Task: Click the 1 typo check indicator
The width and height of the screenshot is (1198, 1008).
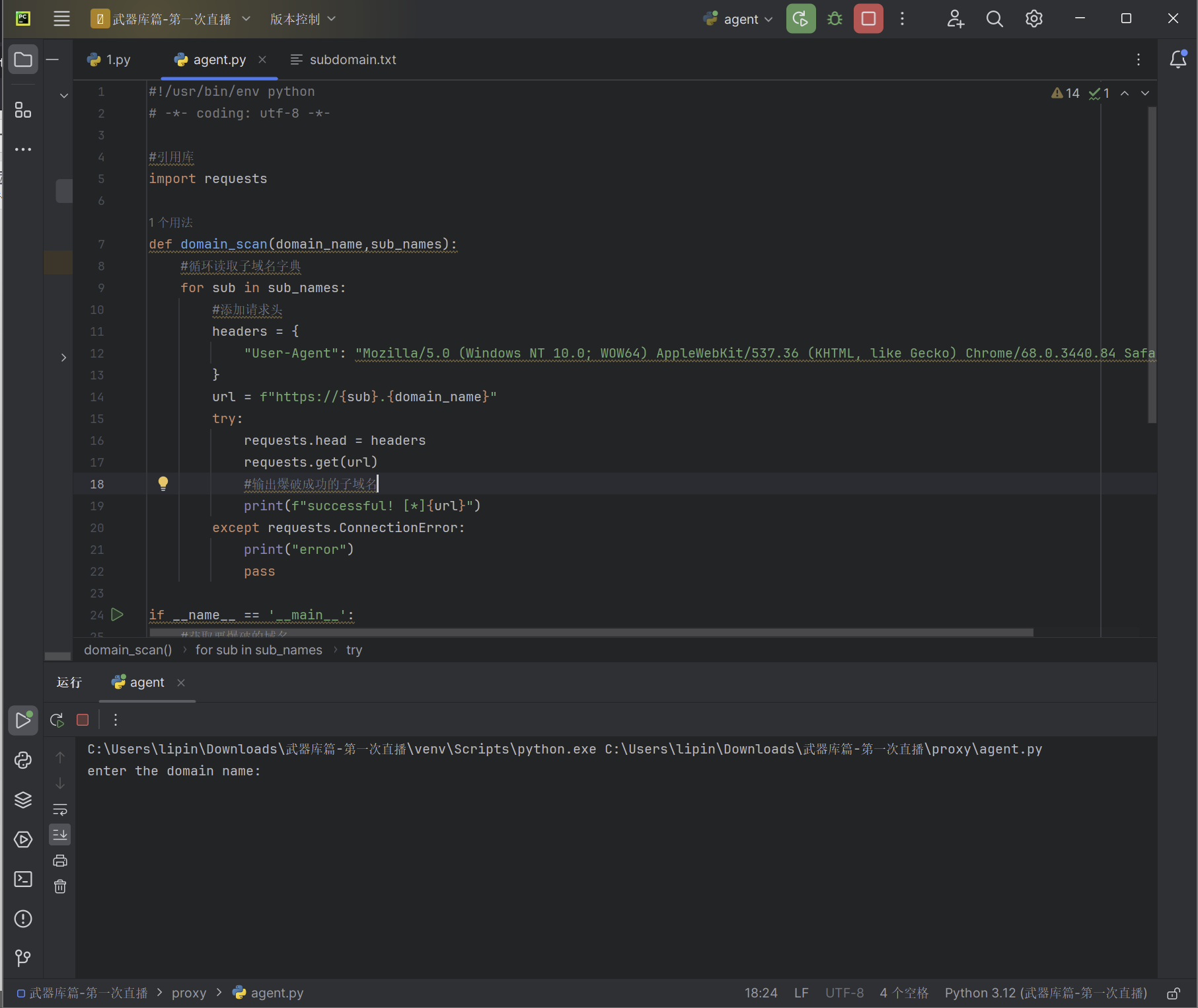Action: pyautogui.click(x=1100, y=93)
